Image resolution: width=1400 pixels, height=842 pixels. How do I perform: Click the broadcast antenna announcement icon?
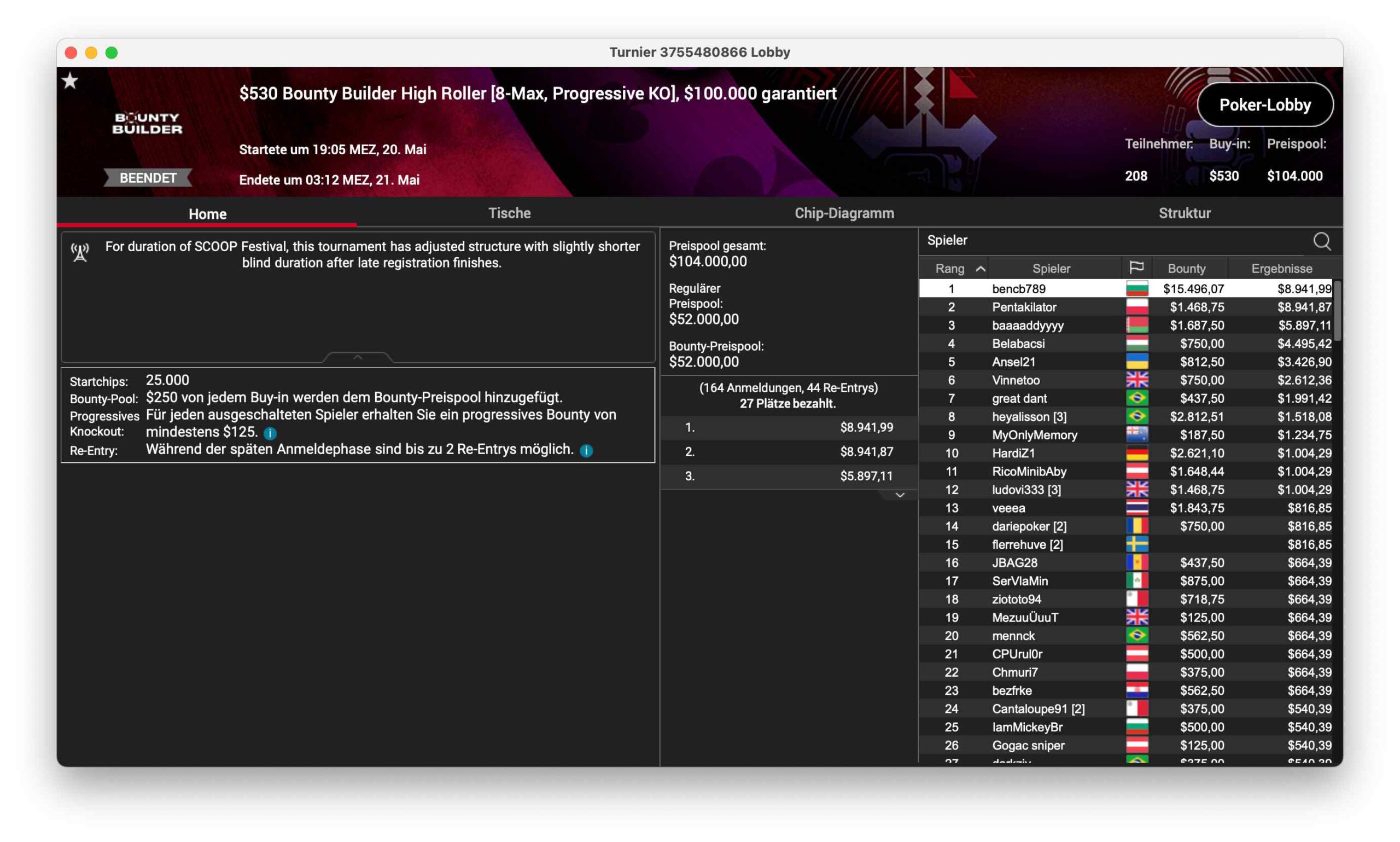tap(80, 252)
